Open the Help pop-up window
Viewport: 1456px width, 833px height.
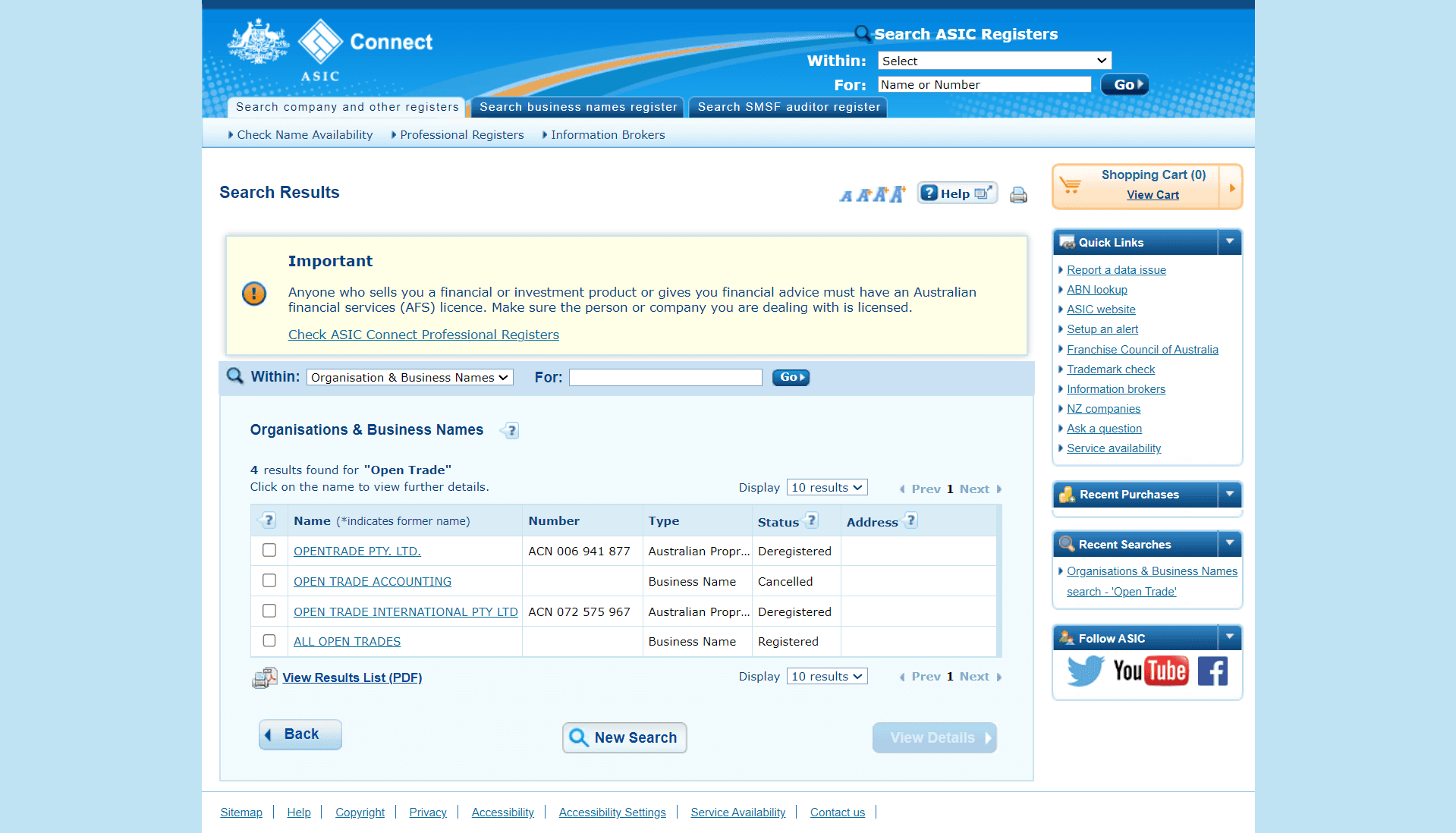(x=957, y=193)
